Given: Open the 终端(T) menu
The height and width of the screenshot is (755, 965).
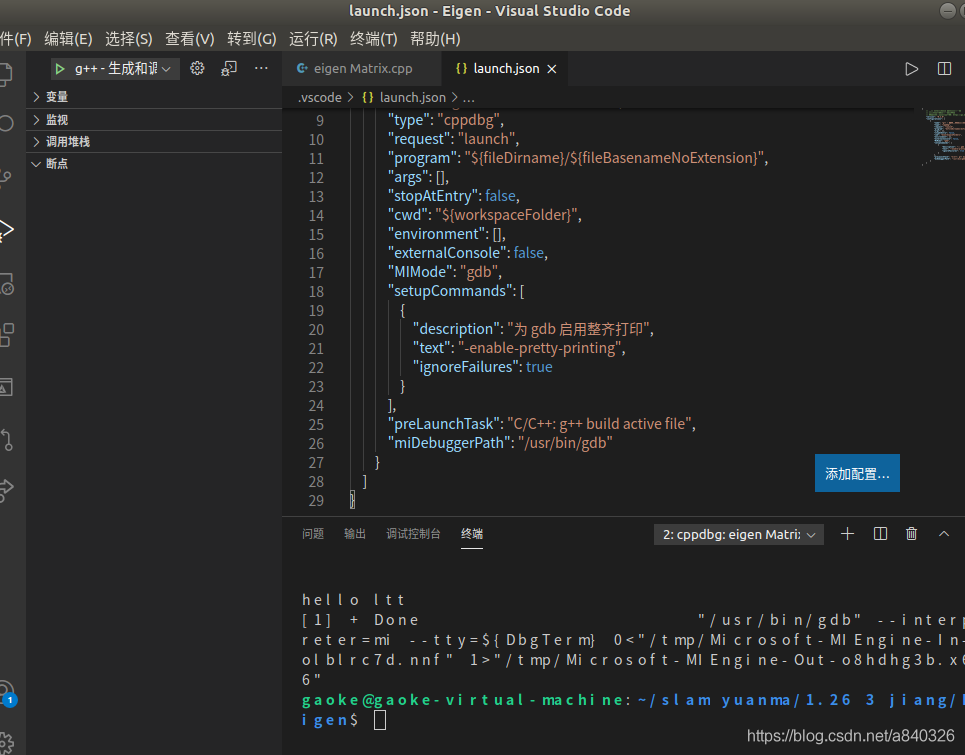Looking at the screenshot, I should click(x=374, y=39).
